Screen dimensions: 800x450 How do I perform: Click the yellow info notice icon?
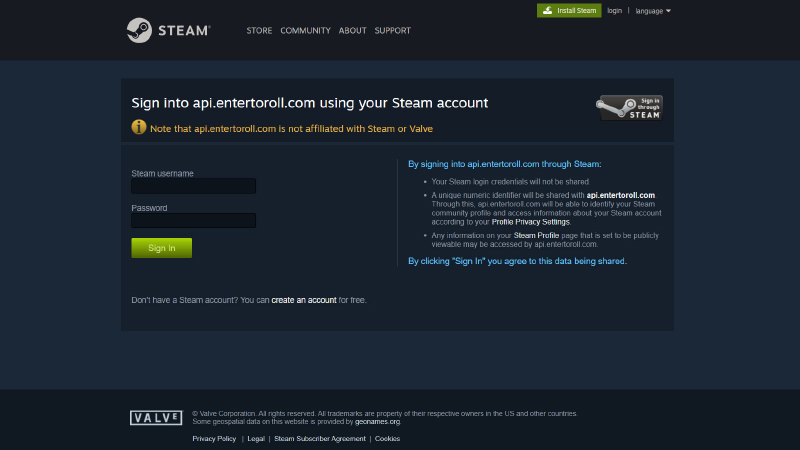pos(139,128)
